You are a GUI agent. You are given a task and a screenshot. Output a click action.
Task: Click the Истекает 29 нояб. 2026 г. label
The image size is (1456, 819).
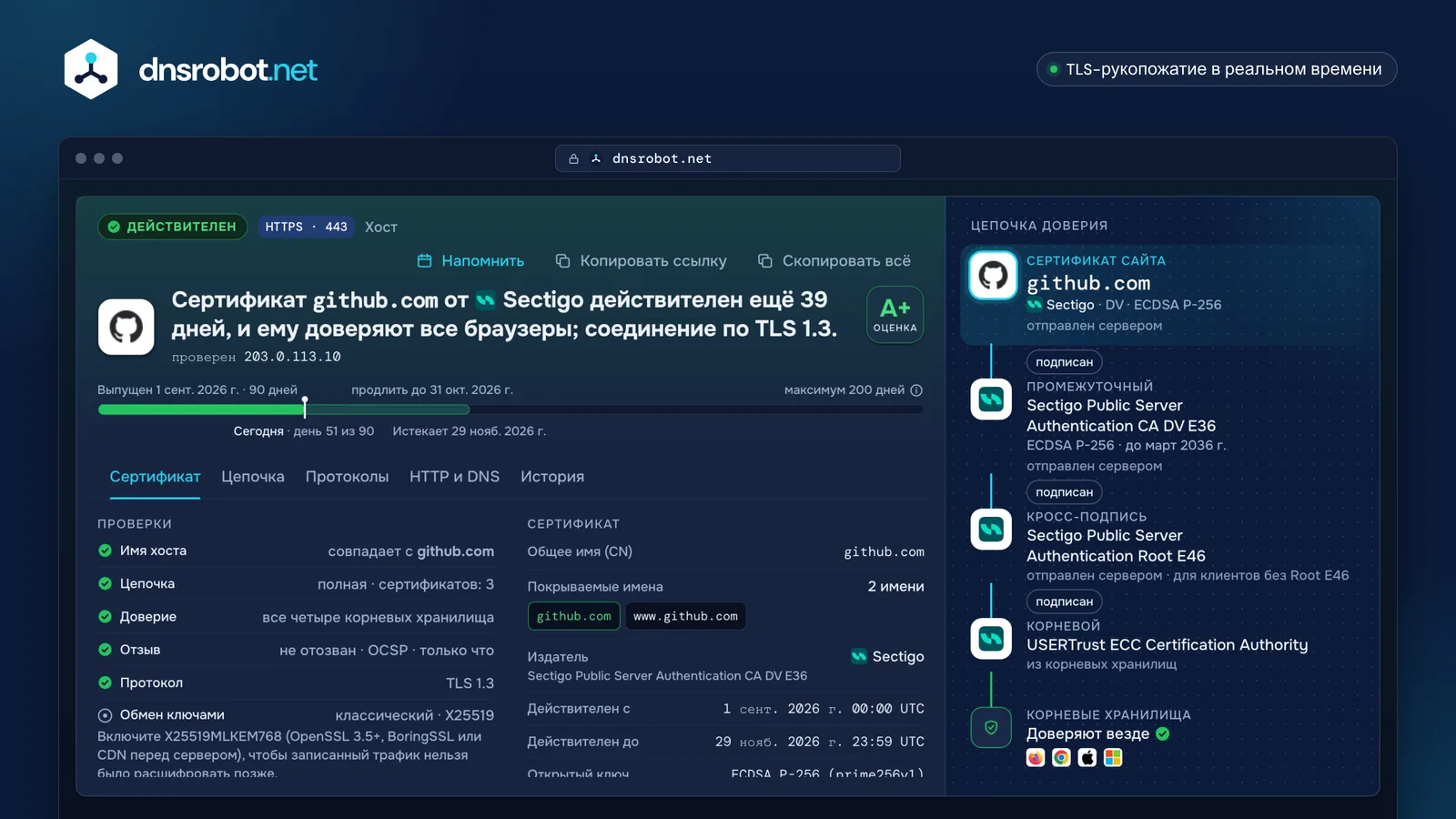pyautogui.click(x=470, y=431)
